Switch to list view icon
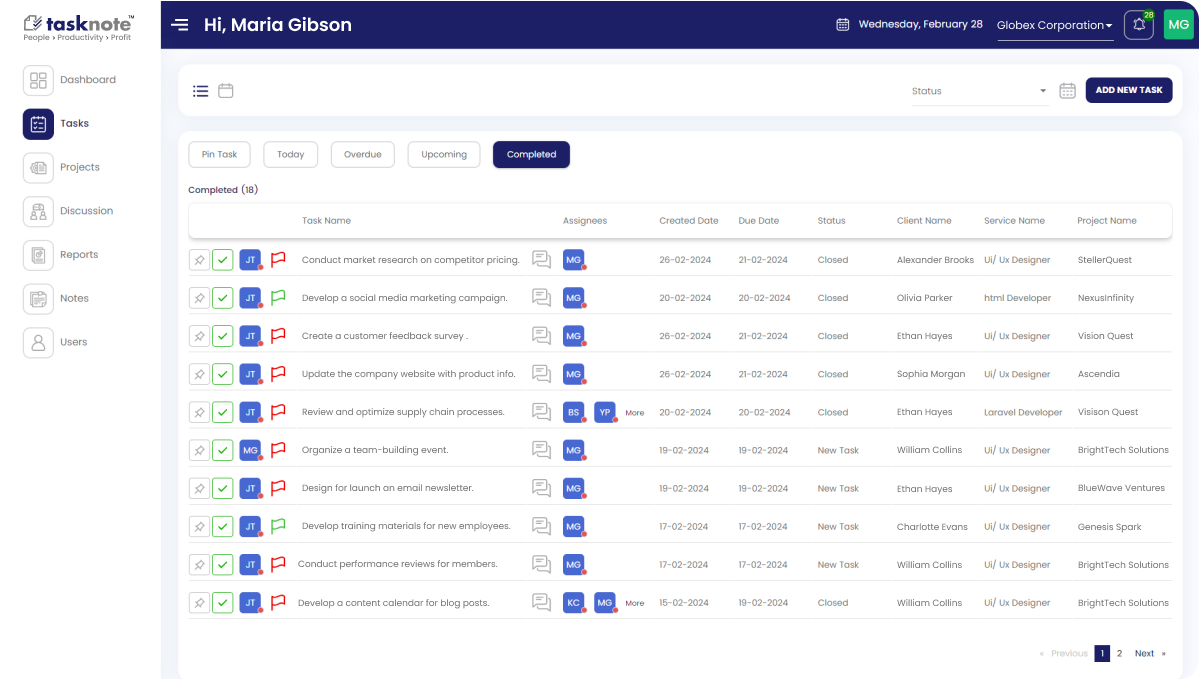Screen dimensions: 1200x680 [x=201, y=91]
